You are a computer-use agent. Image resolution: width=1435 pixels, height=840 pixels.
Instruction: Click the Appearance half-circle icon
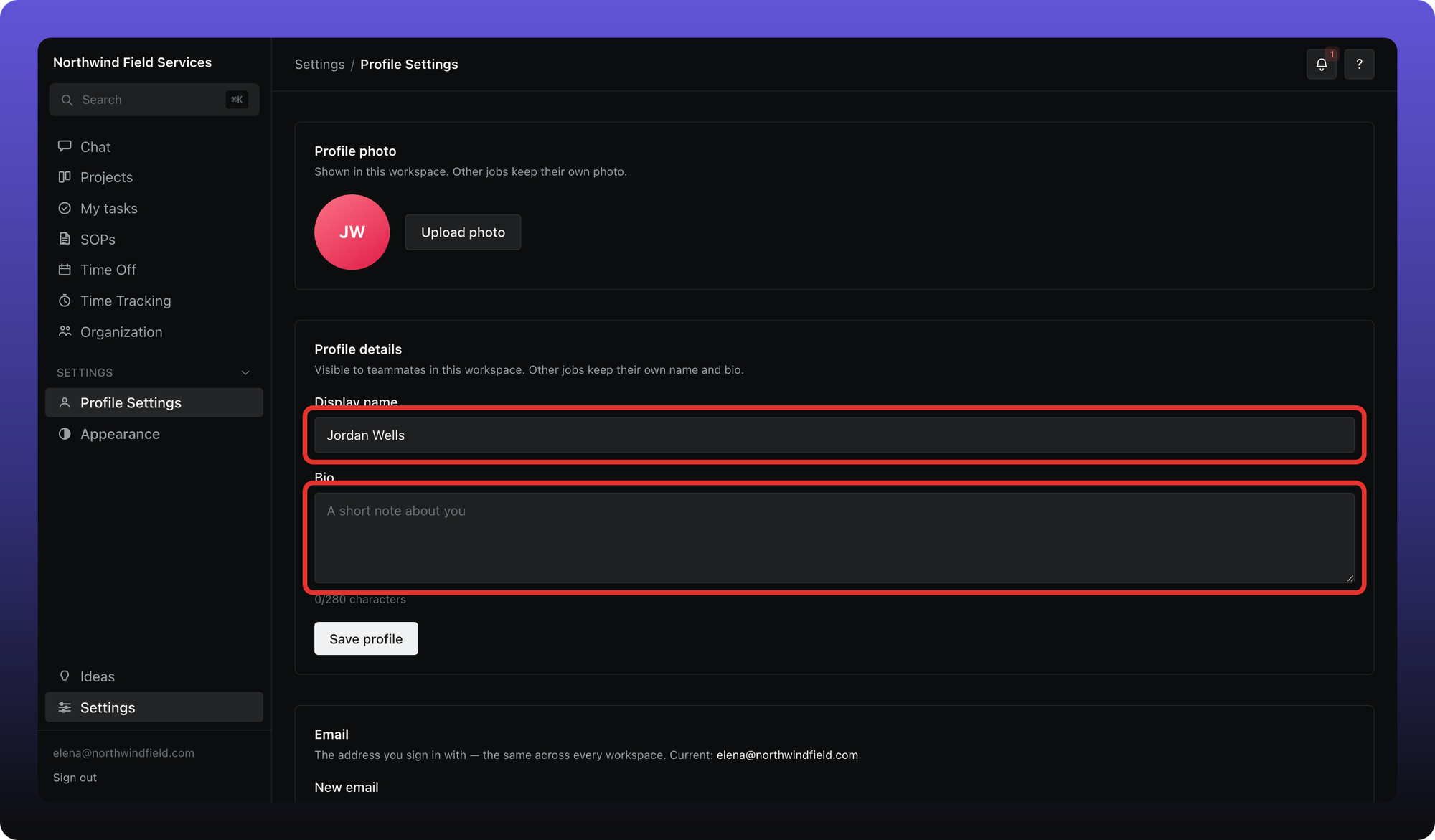pyautogui.click(x=65, y=434)
